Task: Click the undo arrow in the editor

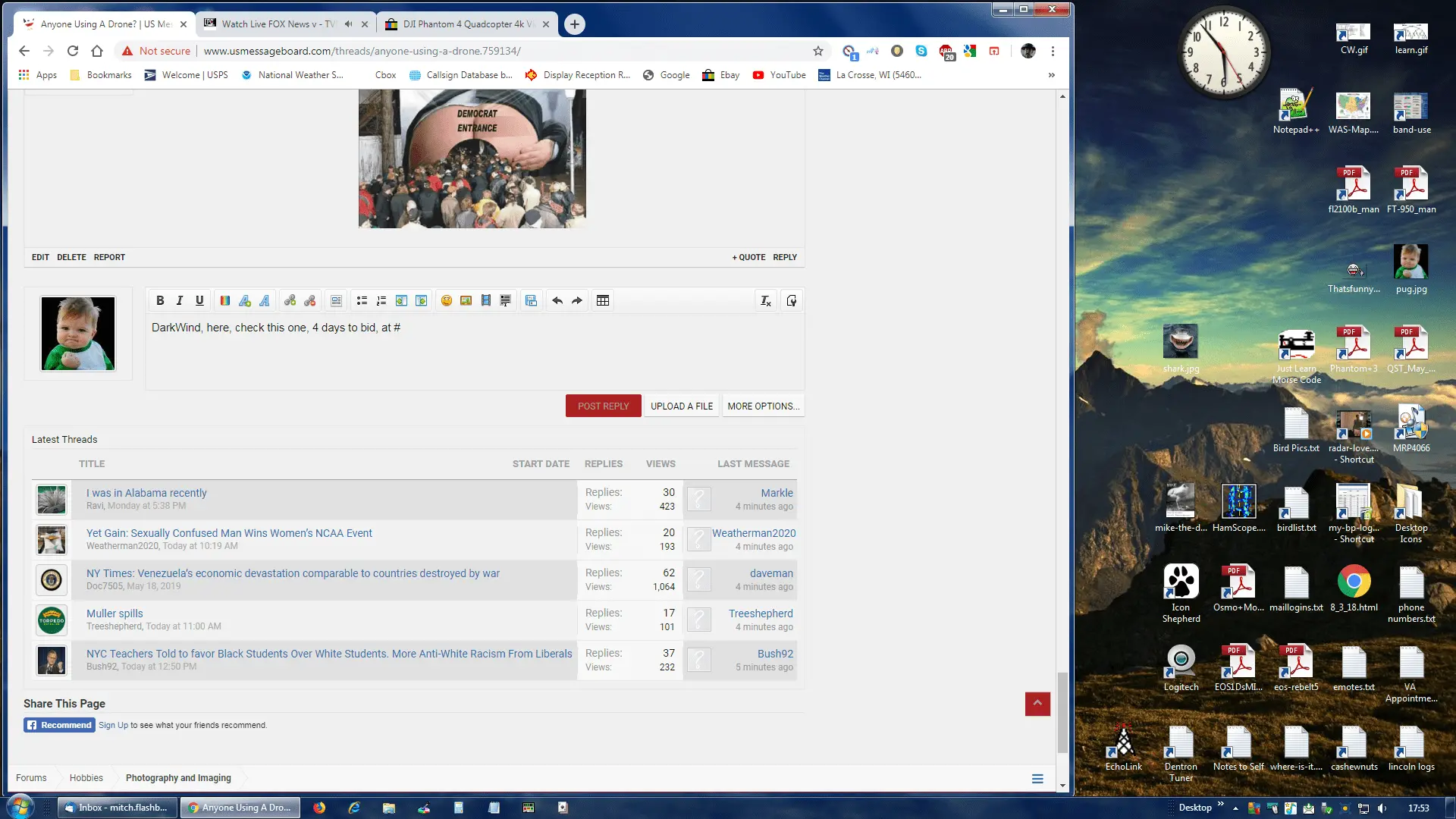Action: [x=557, y=301]
